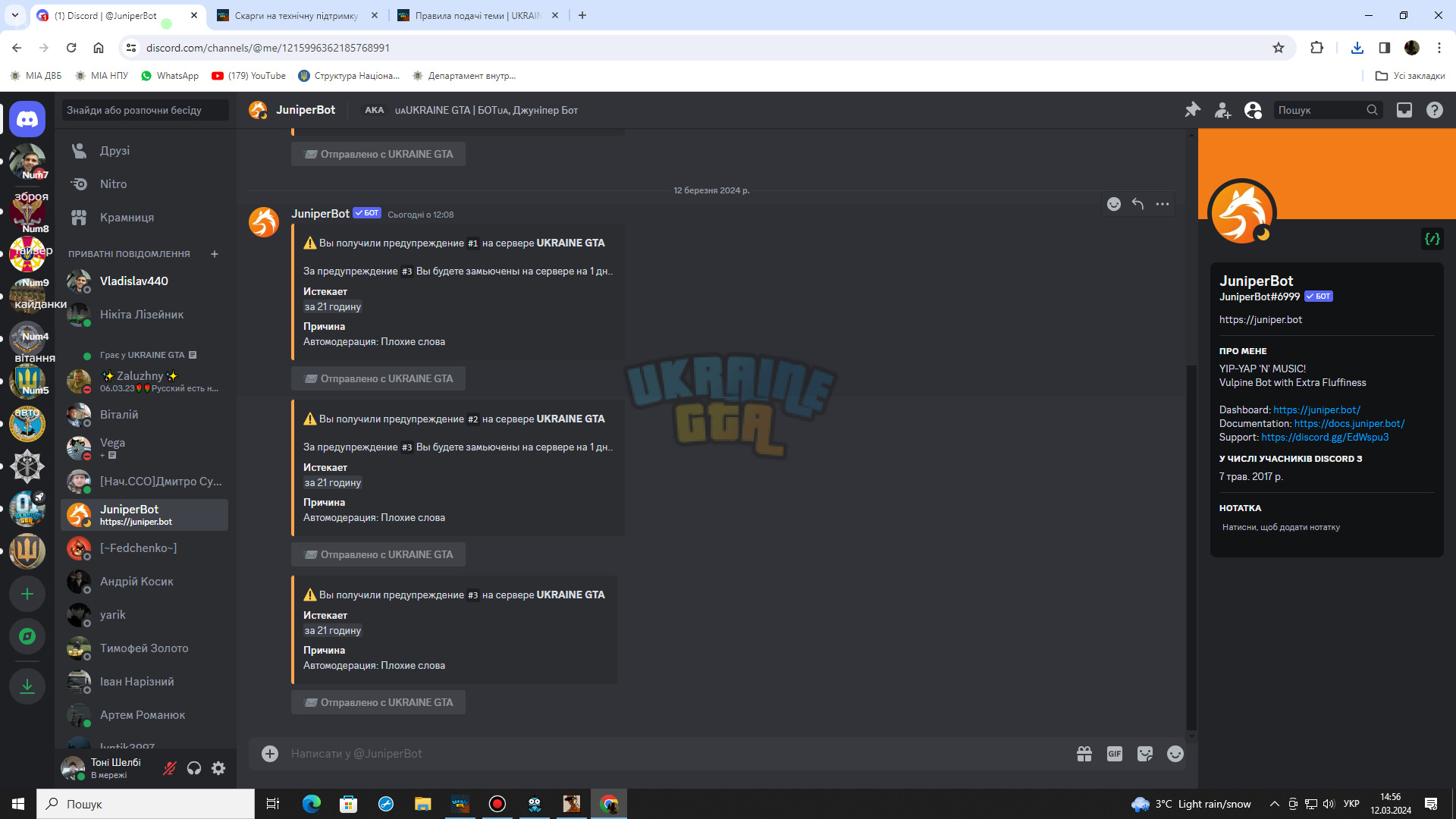Open docs.juniper.bot documentation link
The width and height of the screenshot is (1456, 819).
click(x=1349, y=423)
